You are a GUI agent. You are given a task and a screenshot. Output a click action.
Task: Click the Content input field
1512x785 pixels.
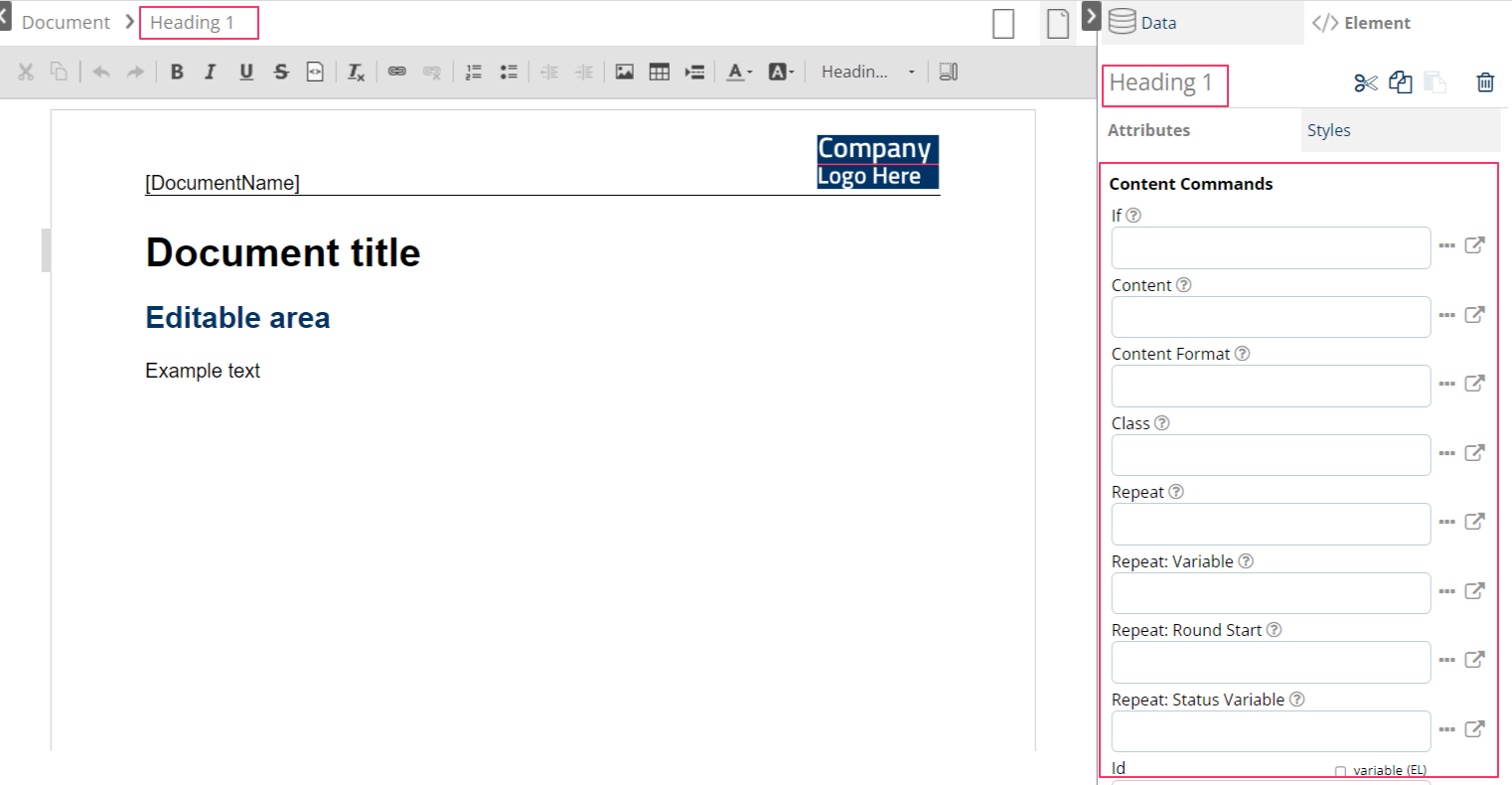coord(1271,316)
